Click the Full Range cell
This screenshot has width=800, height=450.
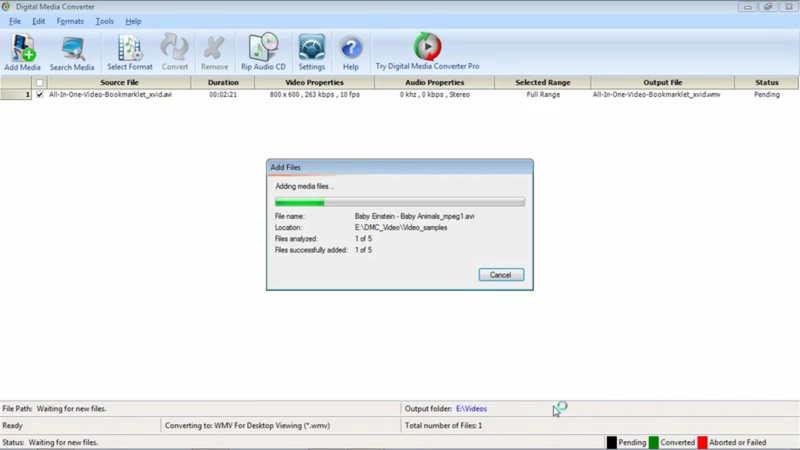pyautogui.click(x=543, y=94)
